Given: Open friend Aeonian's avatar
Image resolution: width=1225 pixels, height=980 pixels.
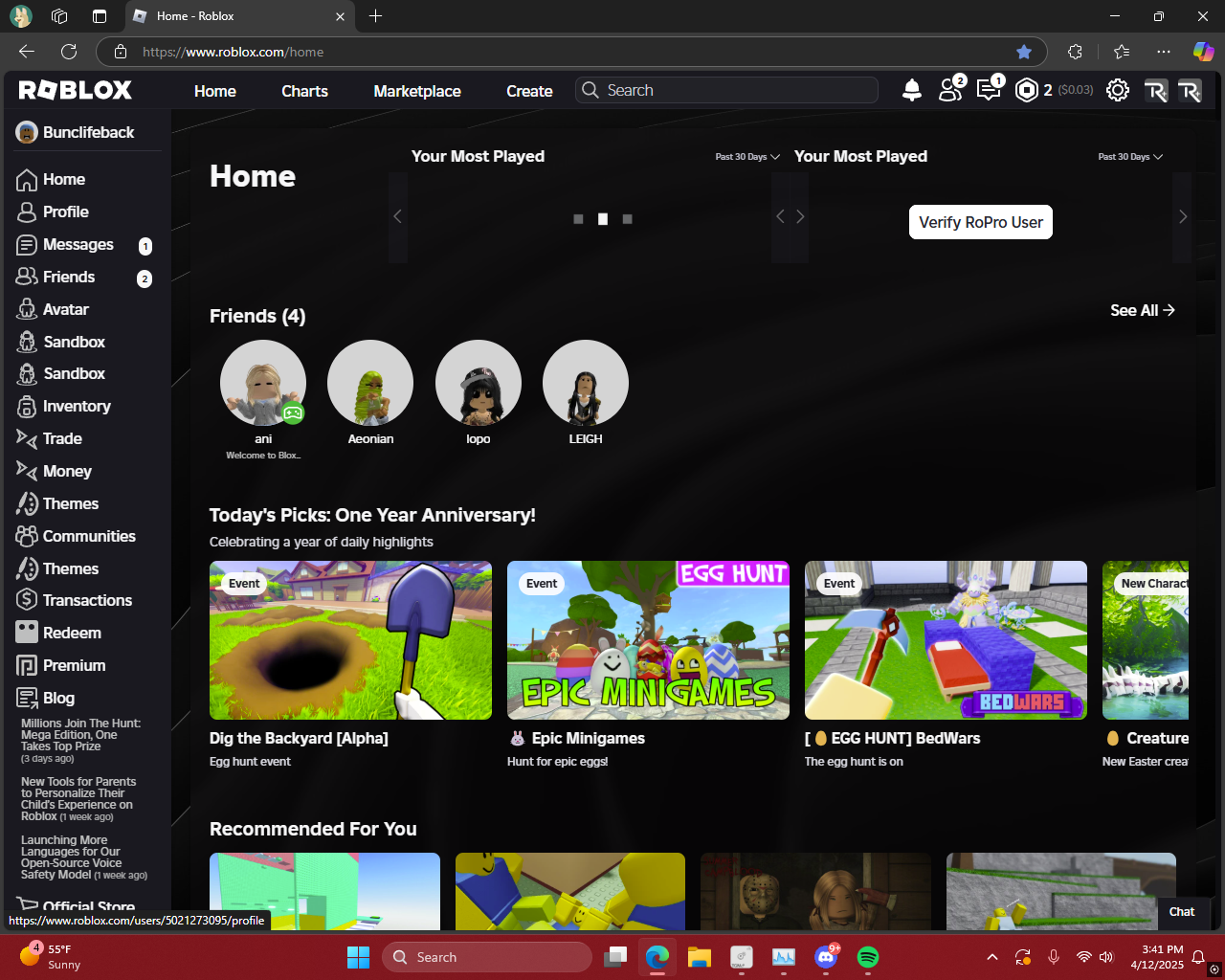Looking at the screenshot, I should point(370,383).
